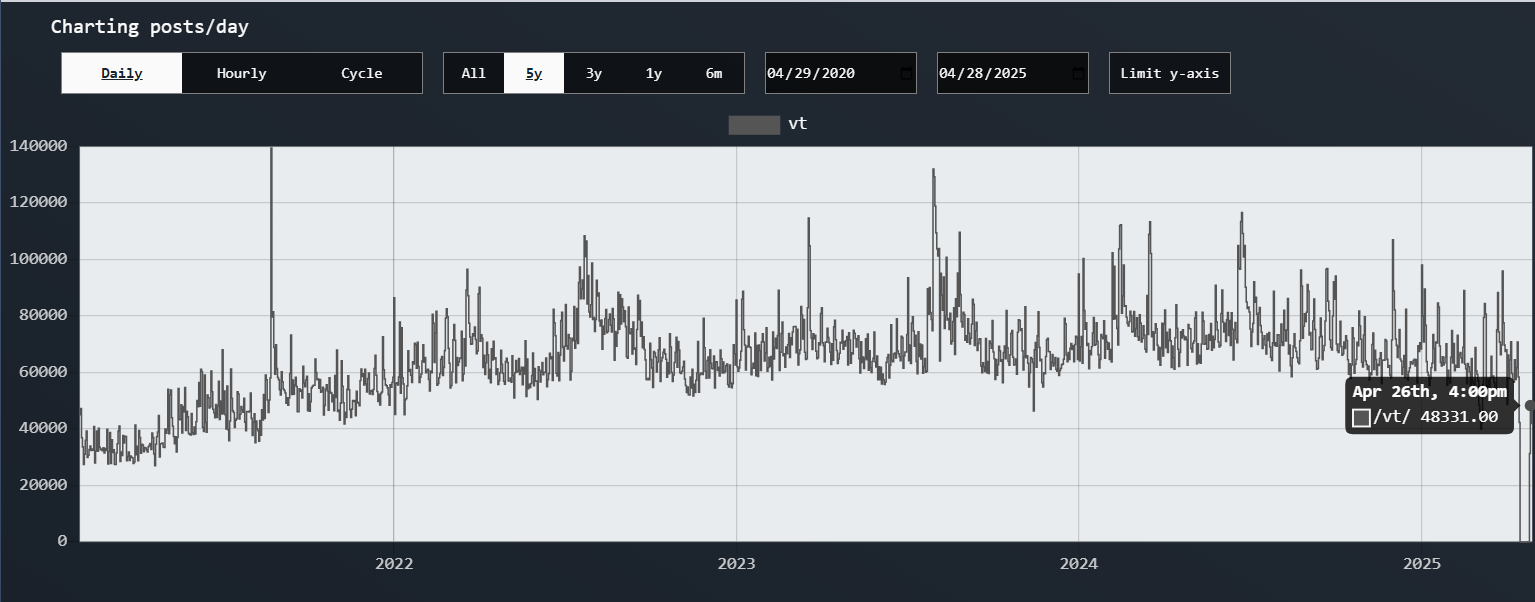Switch to Hourly view
Viewport: 1535px width, 602px height.
click(x=241, y=73)
